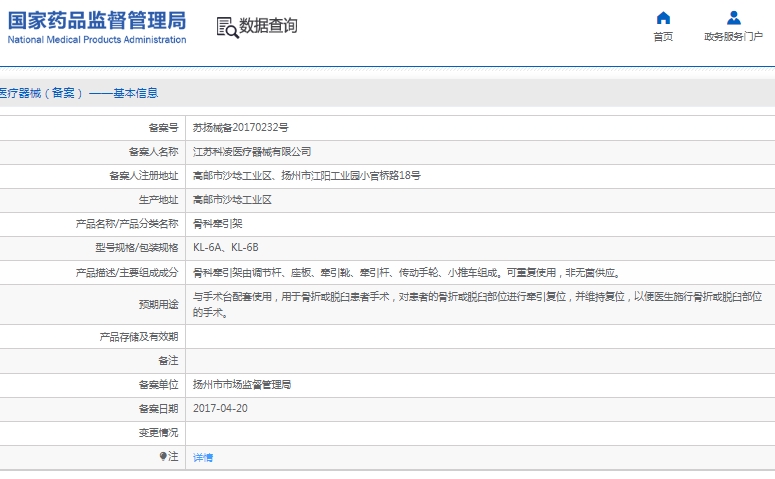The height and width of the screenshot is (479, 775).
Task: Click the 备案号 label
Action: point(163,128)
